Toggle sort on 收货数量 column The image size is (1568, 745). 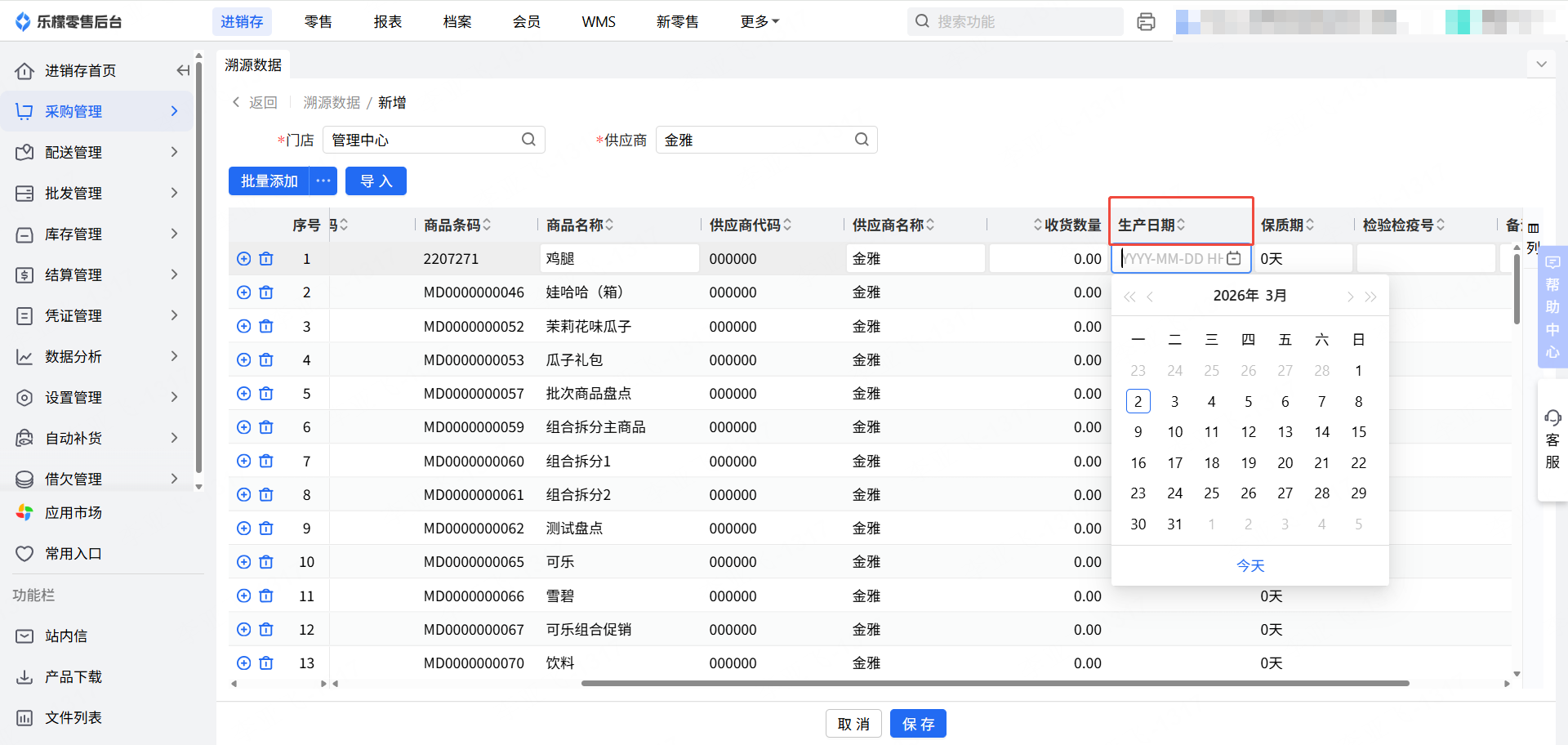click(1038, 225)
